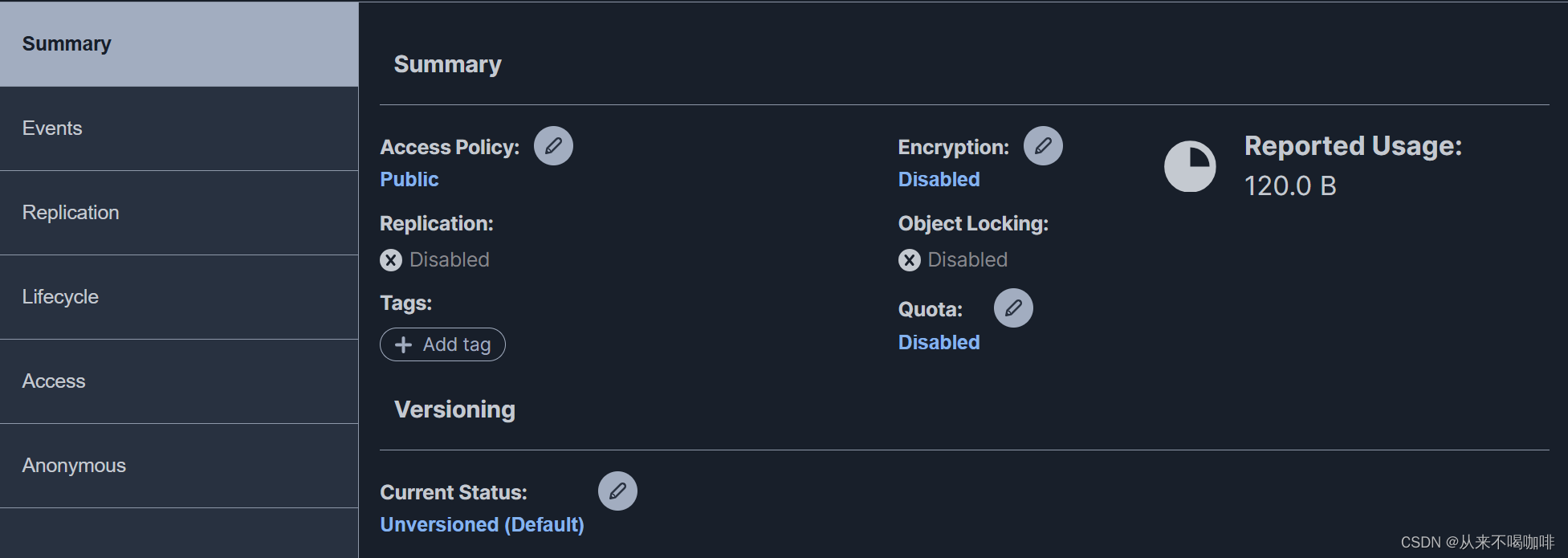Edit Versioning Current Status pencil icon
This screenshot has height=558, width=1568.
pyautogui.click(x=617, y=491)
